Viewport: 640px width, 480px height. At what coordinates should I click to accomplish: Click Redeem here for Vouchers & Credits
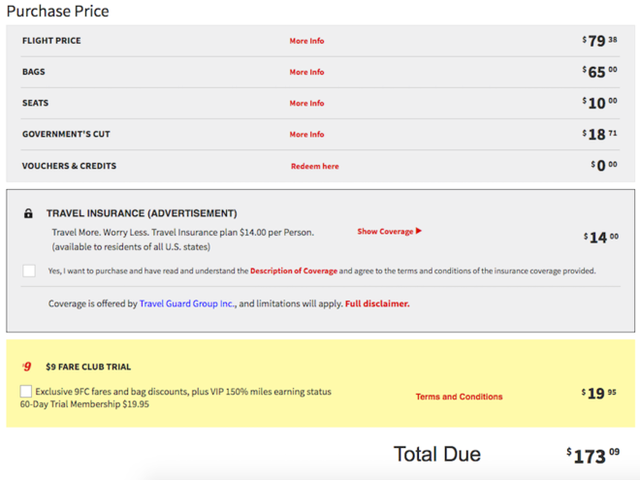point(314,166)
